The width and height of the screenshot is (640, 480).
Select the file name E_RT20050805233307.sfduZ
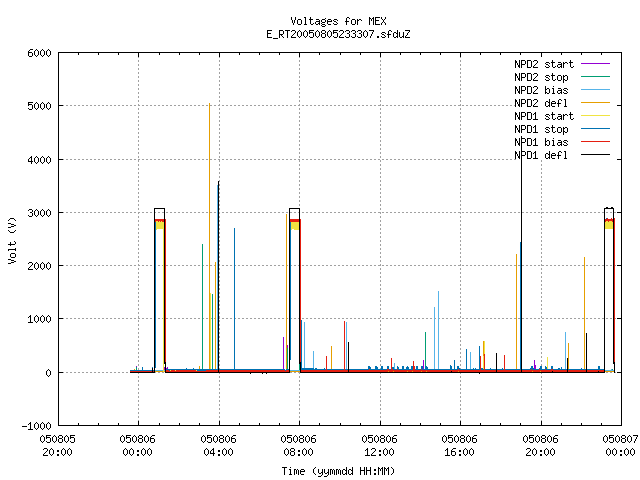[338, 34]
